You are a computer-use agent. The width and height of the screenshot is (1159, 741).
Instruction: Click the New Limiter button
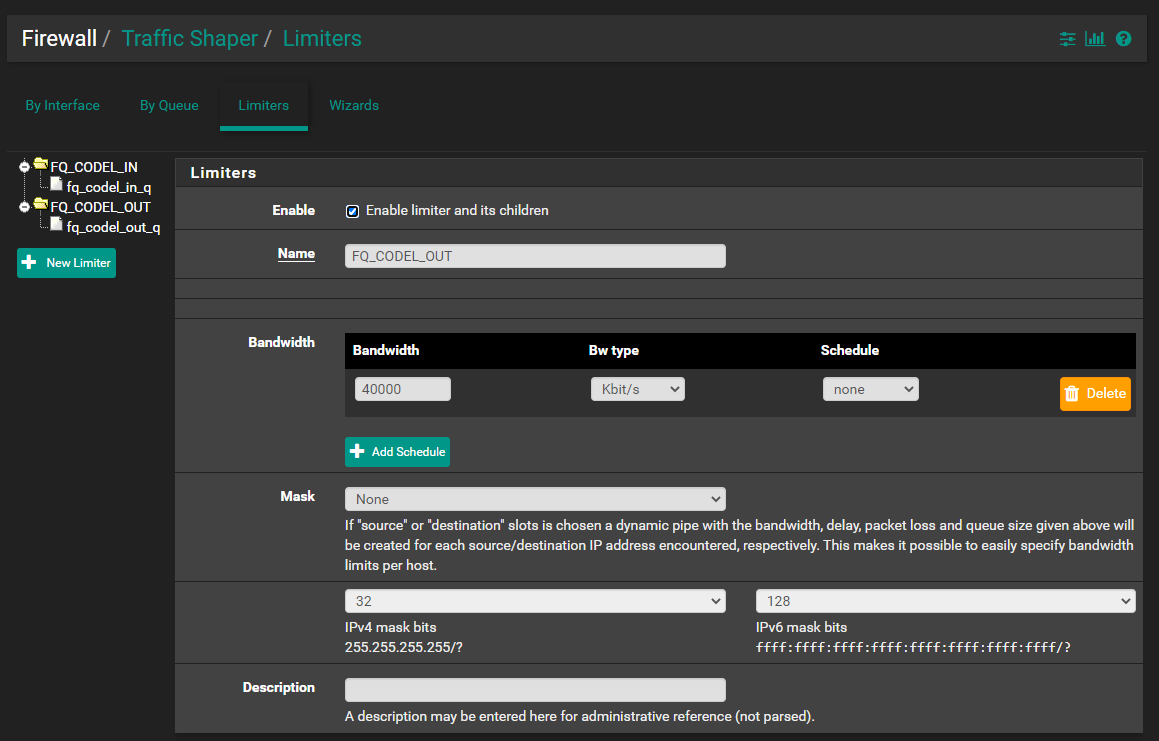pos(67,263)
